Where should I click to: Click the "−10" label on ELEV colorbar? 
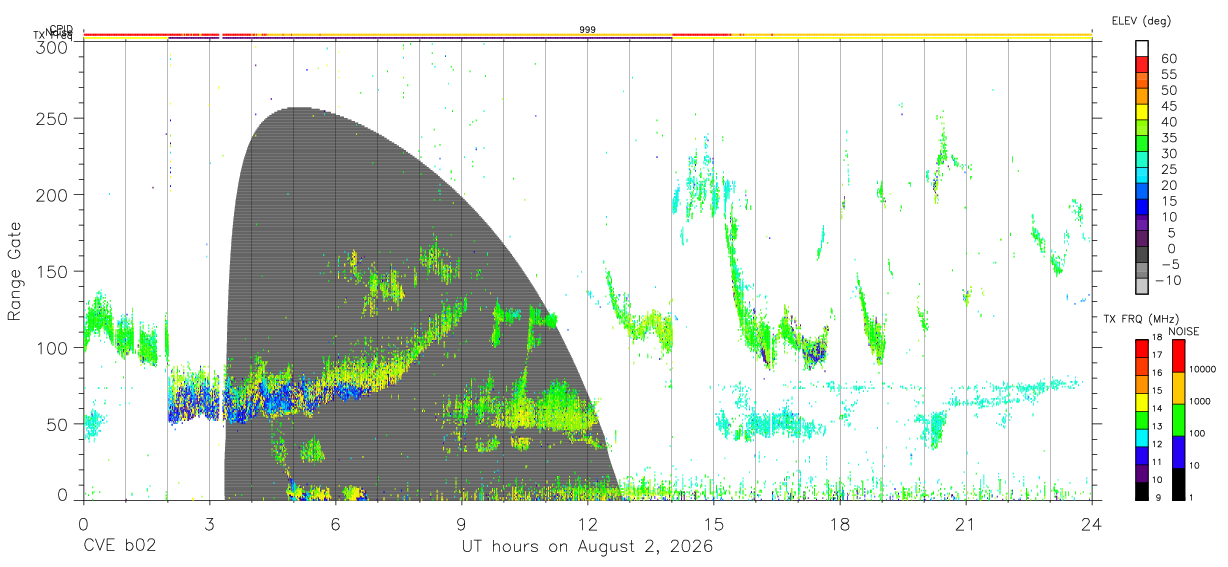(1168, 280)
